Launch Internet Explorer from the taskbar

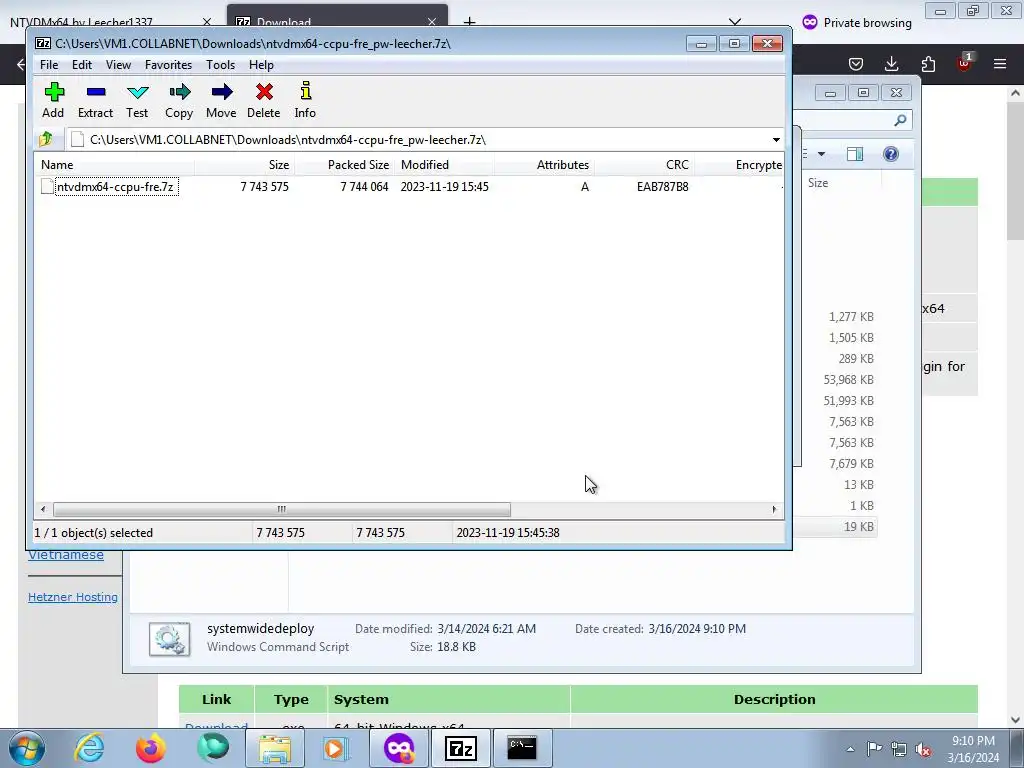[x=89, y=748]
